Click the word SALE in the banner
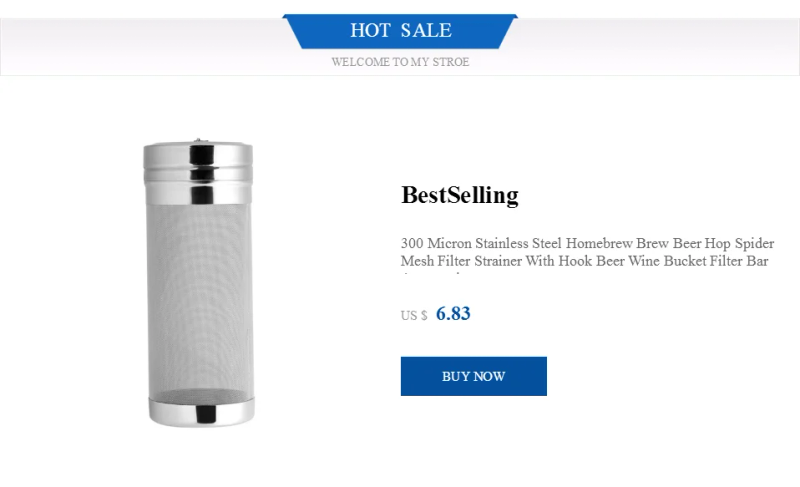The width and height of the screenshot is (800, 487). pyautogui.click(x=426, y=31)
